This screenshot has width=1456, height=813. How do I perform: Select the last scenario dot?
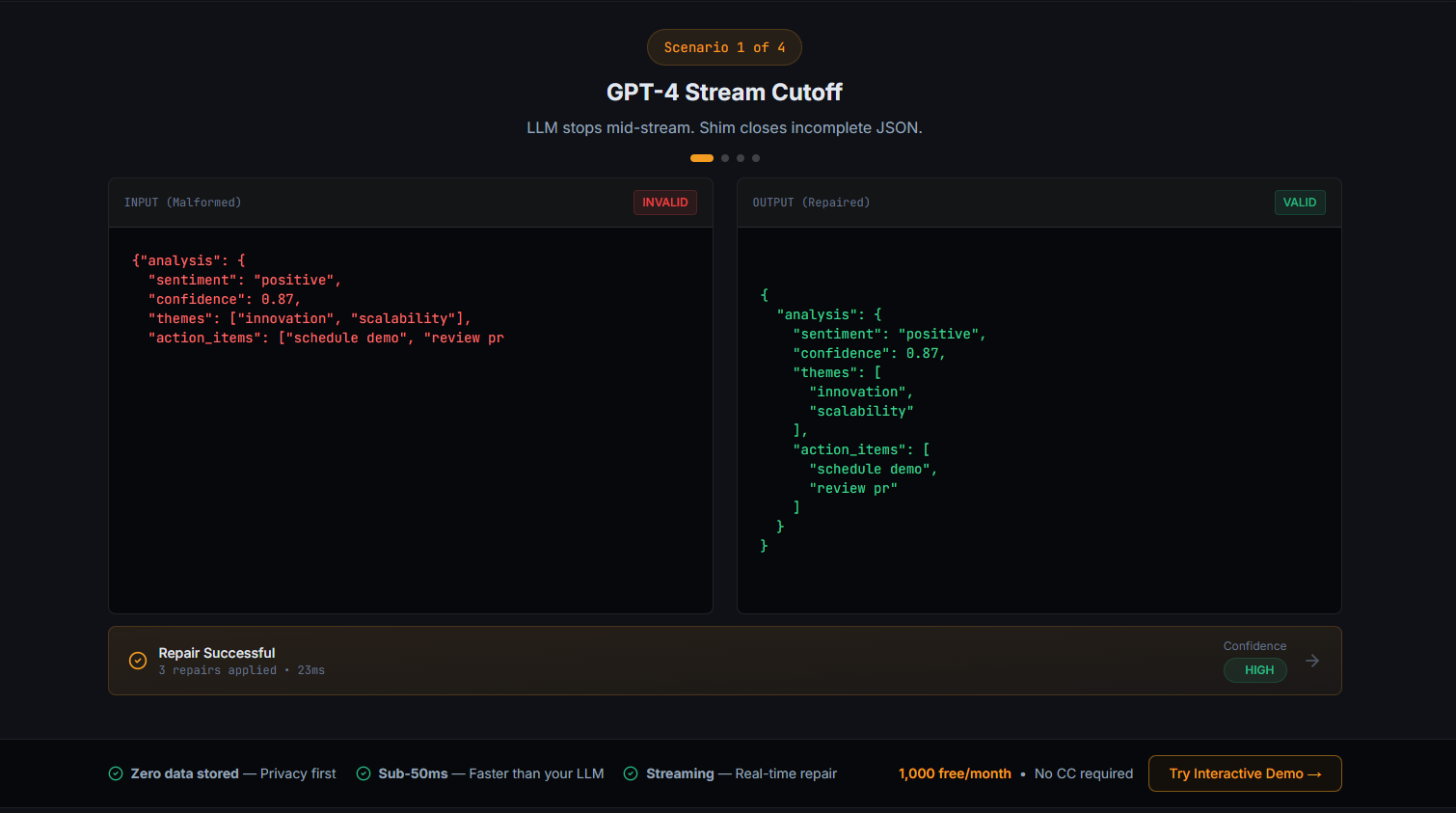tap(755, 157)
